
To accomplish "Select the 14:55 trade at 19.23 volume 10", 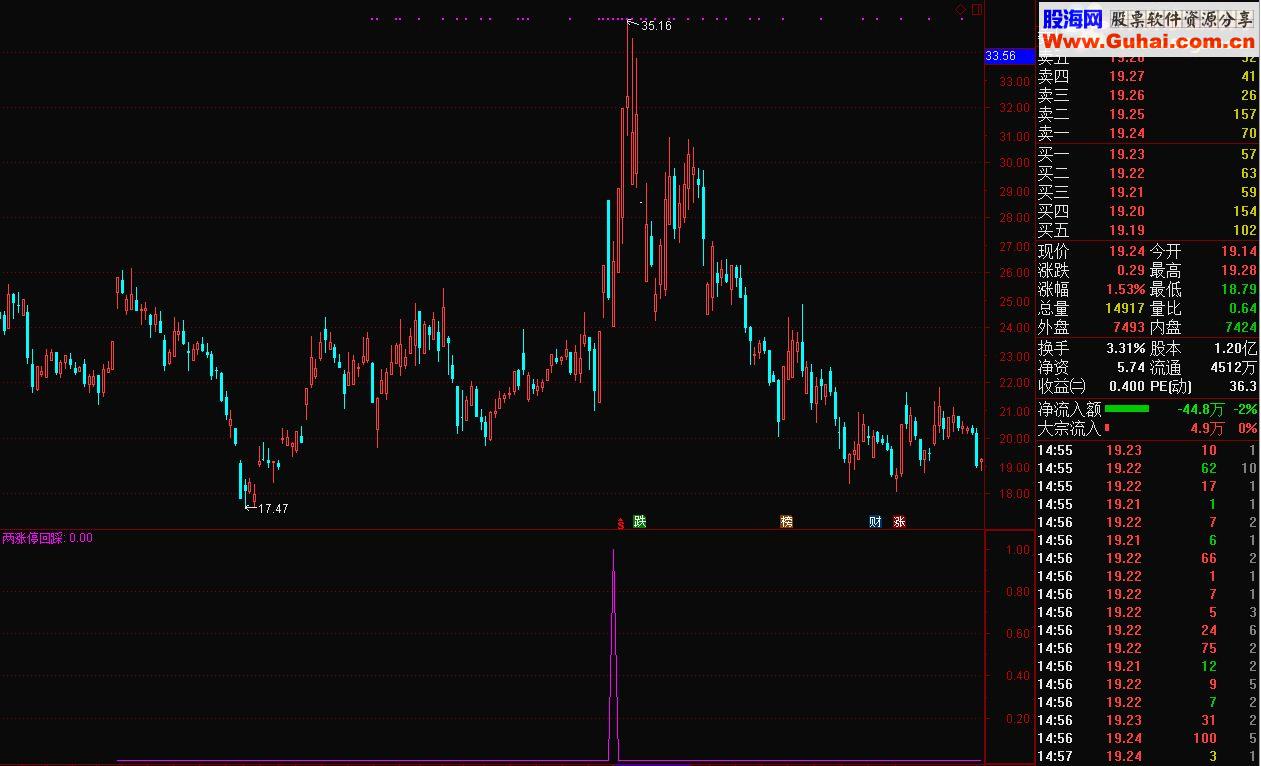I will (1148, 450).
